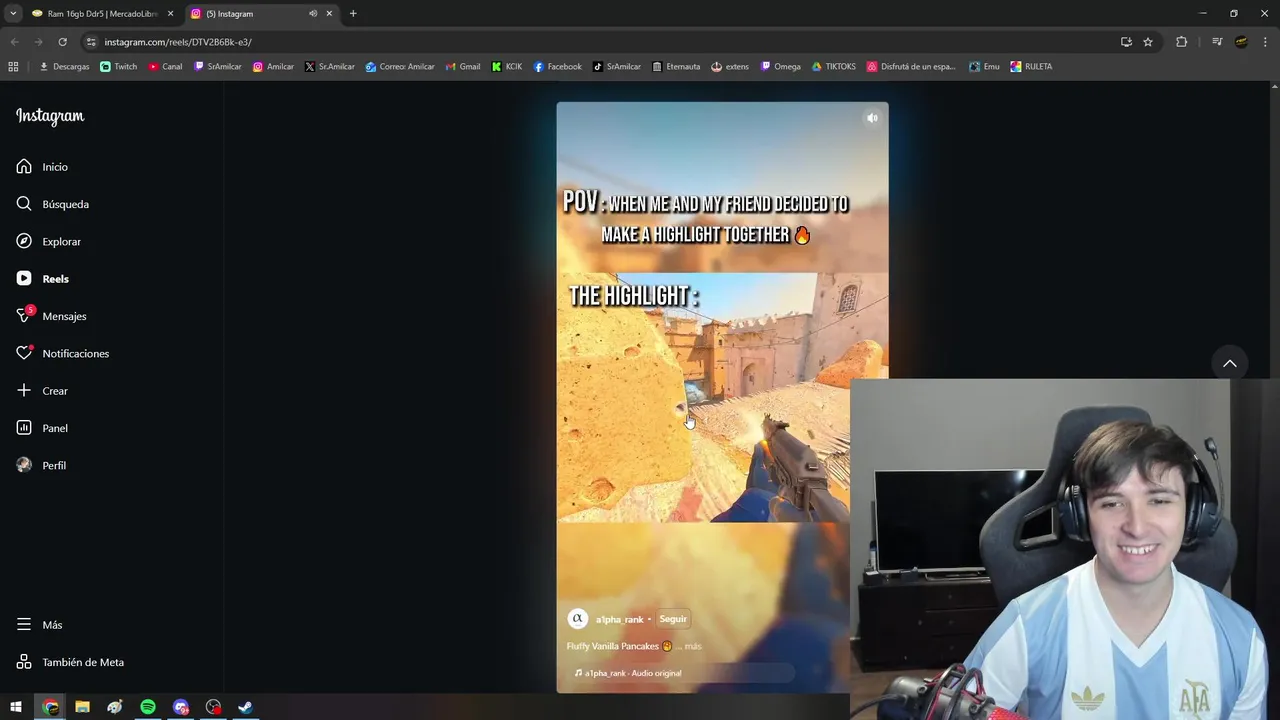Open RULETA bookmark
The height and width of the screenshot is (720, 1280).
[x=1031, y=67]
